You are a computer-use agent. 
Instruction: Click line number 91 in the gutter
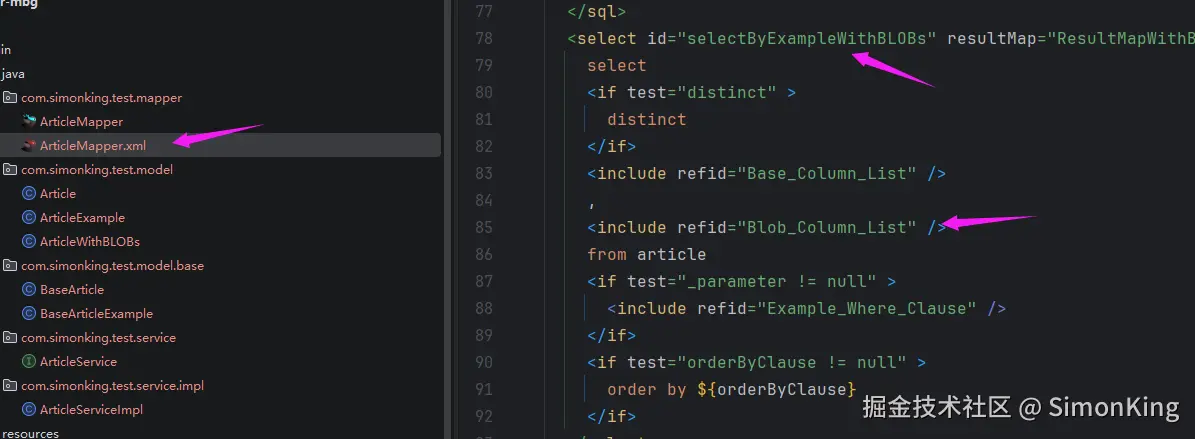484,389
